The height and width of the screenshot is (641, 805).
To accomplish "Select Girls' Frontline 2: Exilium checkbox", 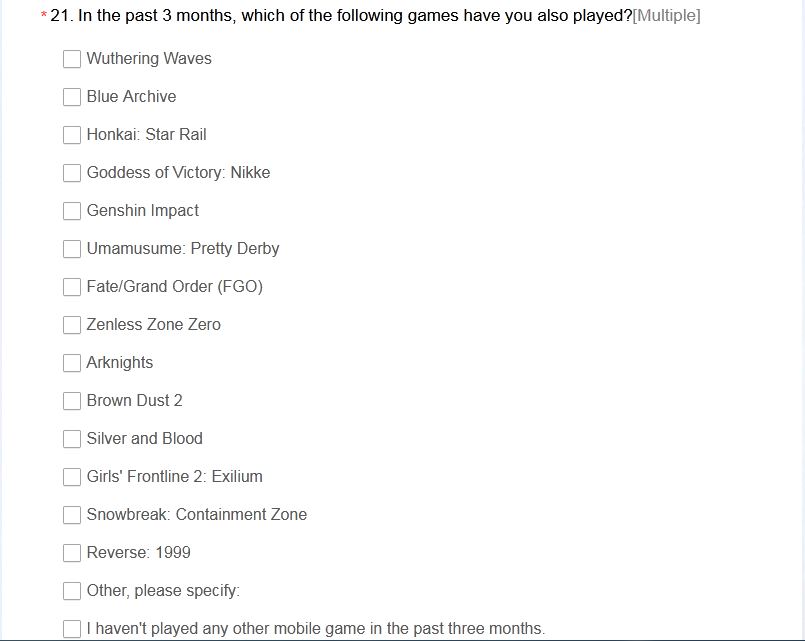I will (x=72, y=477).
